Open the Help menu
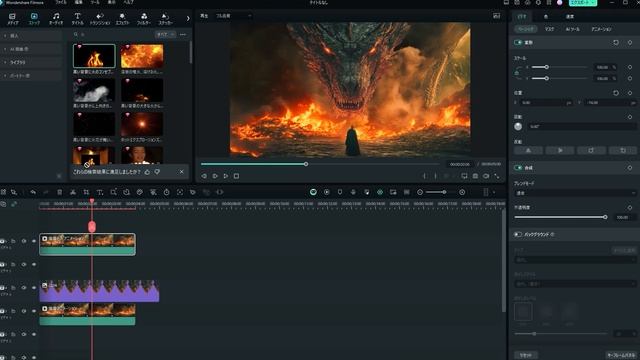640x360 pixels. pyautogui.click(x=128, y=2)
